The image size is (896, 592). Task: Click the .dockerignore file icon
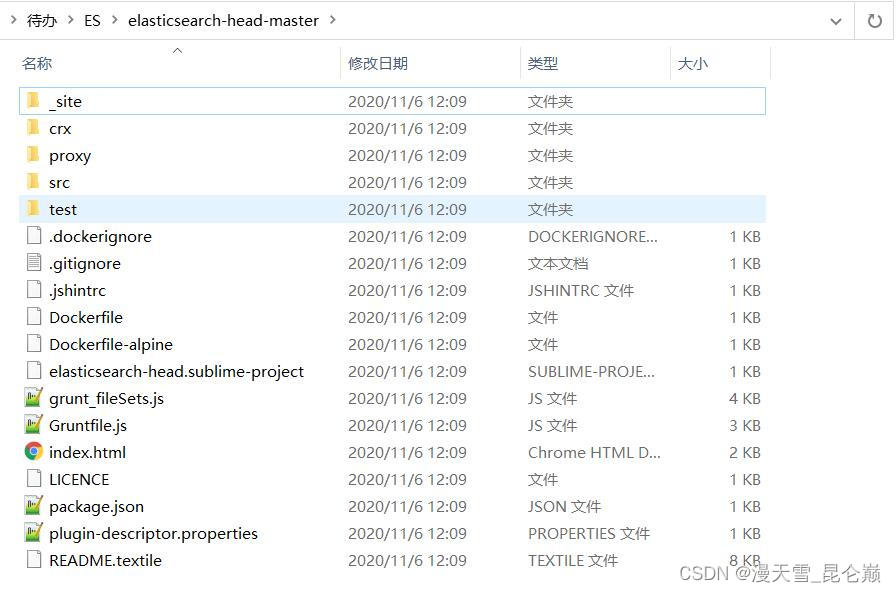point(34,235)
